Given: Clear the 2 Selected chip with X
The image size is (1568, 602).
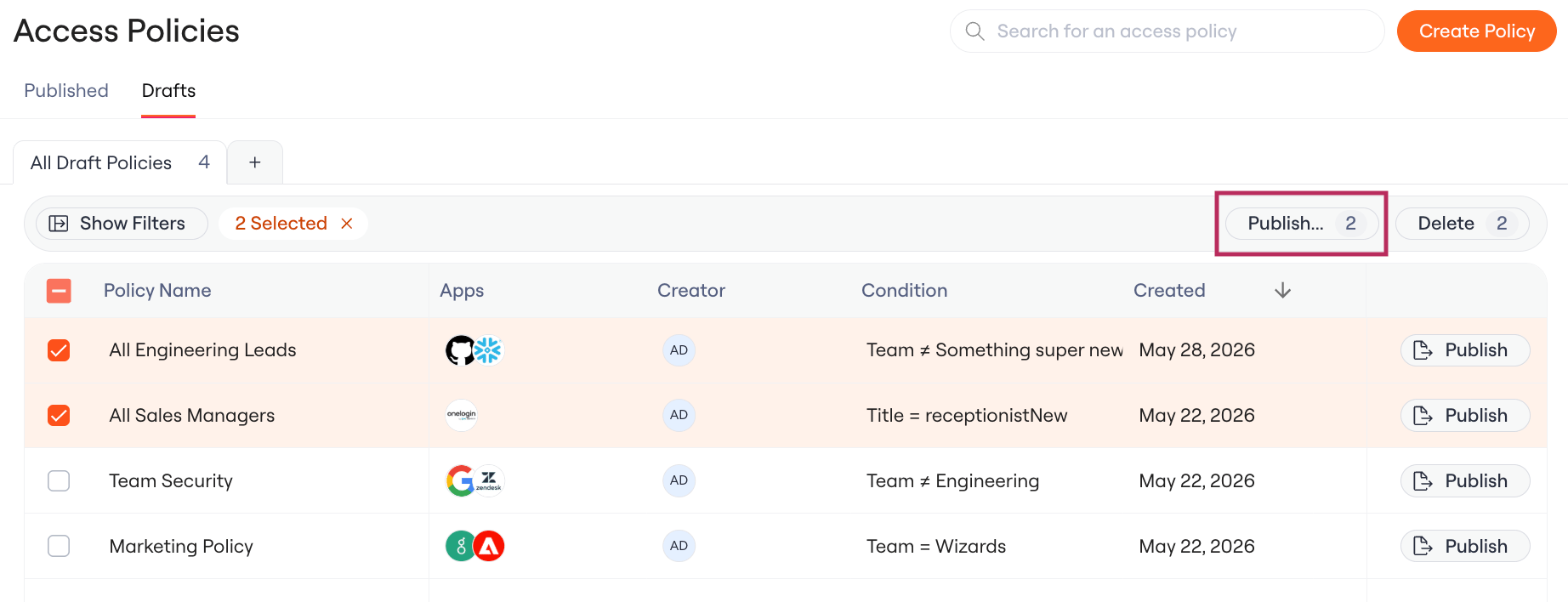Looking at the screenshot, I should point(347,224).
